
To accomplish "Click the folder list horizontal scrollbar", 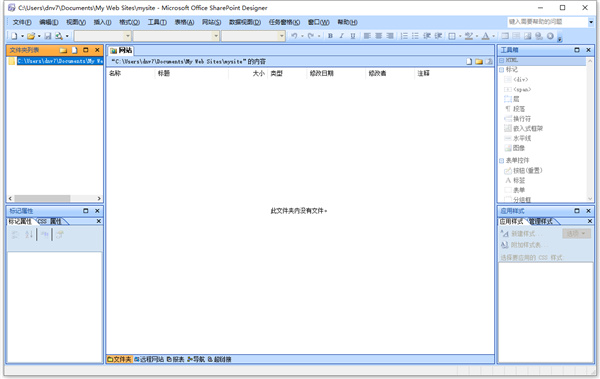I will coord(55,198).
